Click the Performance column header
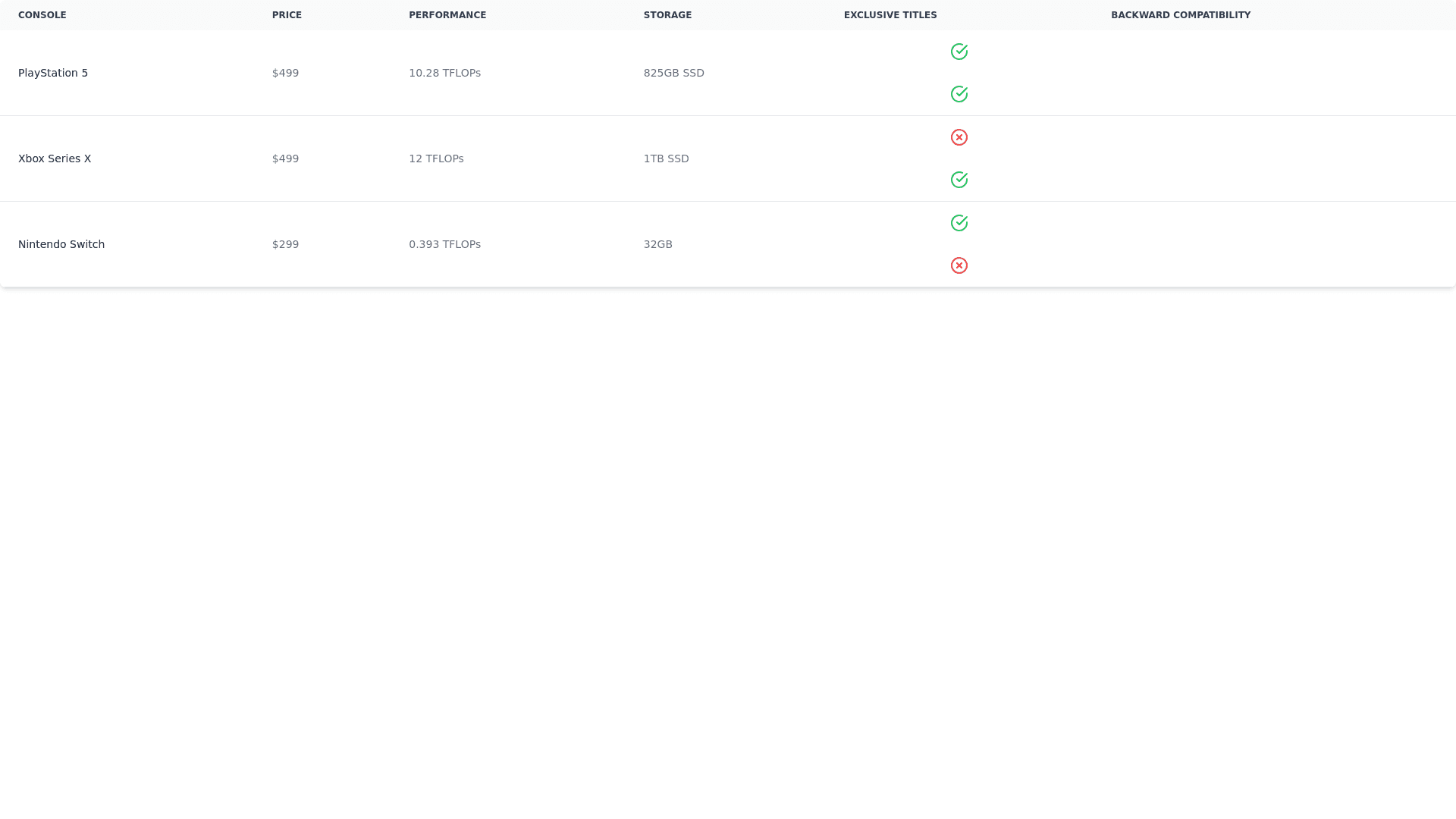The width and height of the screenshot is (1456, 819). [x=447, y=15]
